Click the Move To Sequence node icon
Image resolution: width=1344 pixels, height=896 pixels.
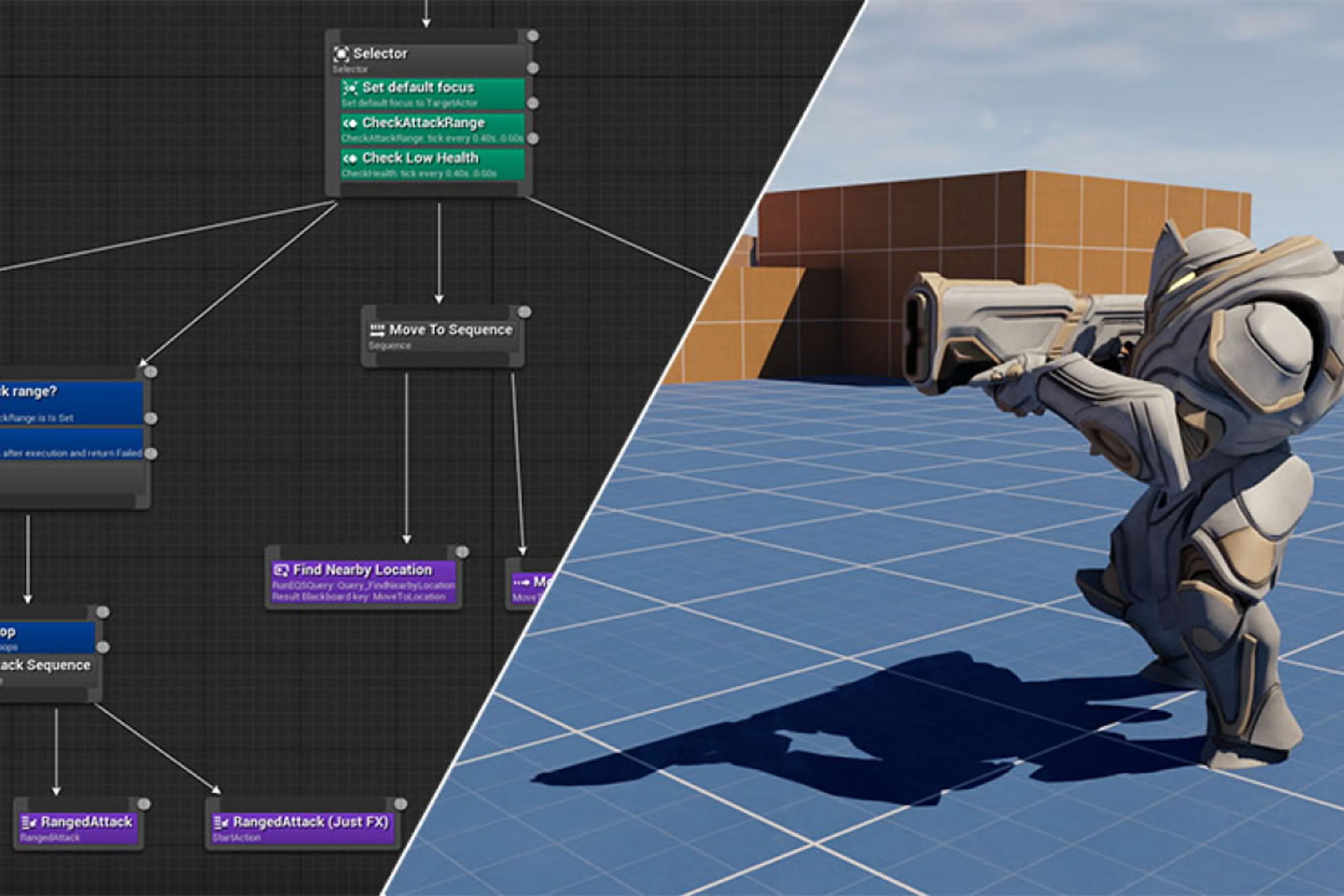377,330
